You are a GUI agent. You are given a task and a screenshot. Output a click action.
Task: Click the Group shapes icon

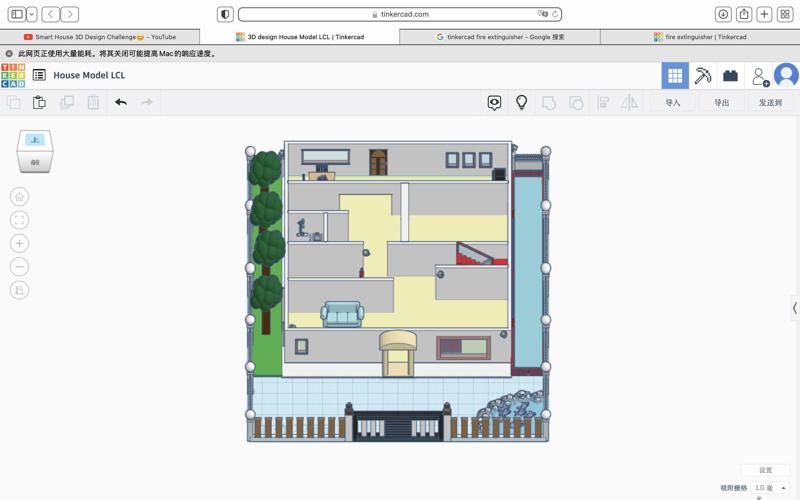click(x=549, y=103)
